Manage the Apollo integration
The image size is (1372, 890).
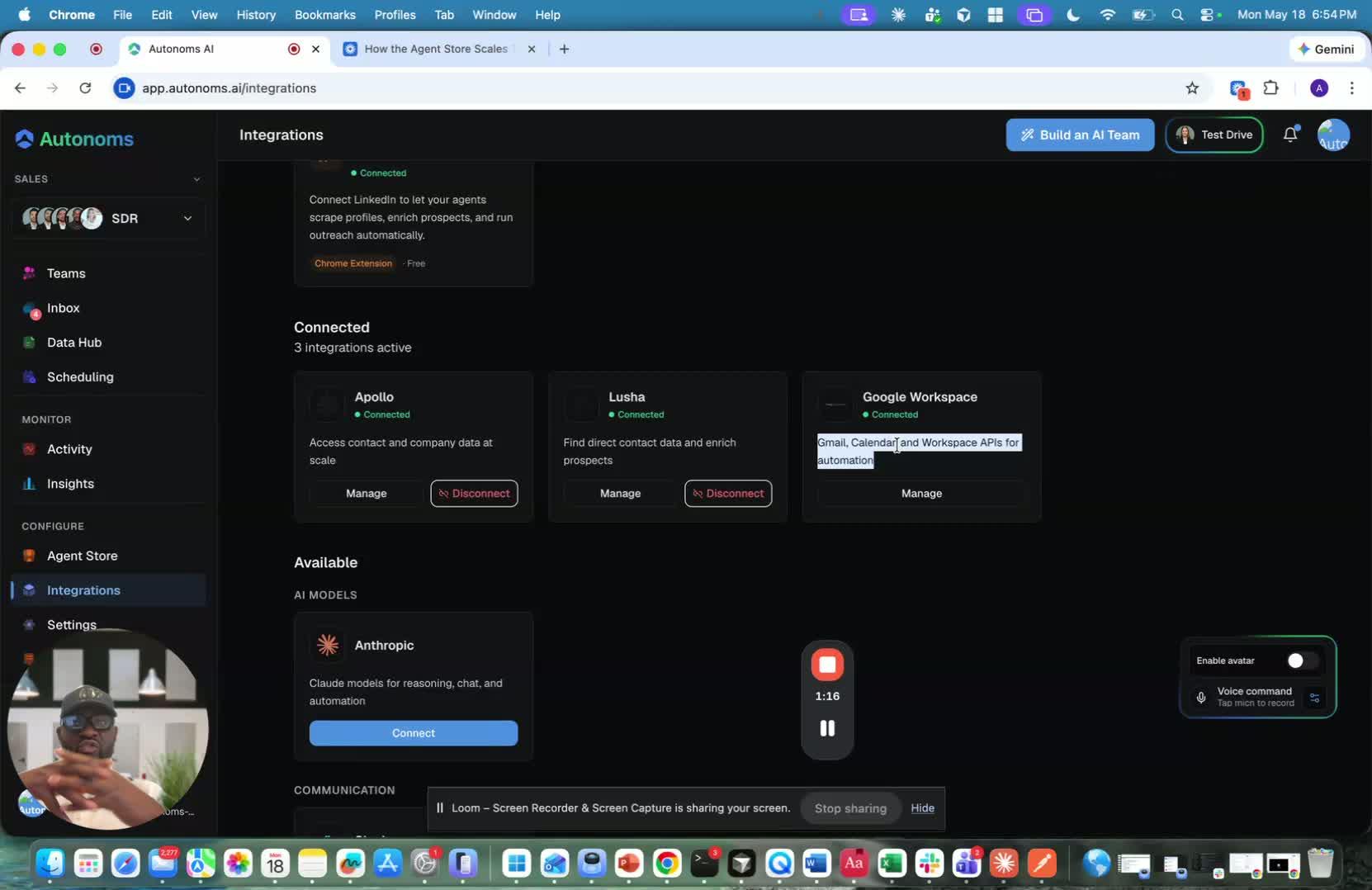click(x=367, y=494)
